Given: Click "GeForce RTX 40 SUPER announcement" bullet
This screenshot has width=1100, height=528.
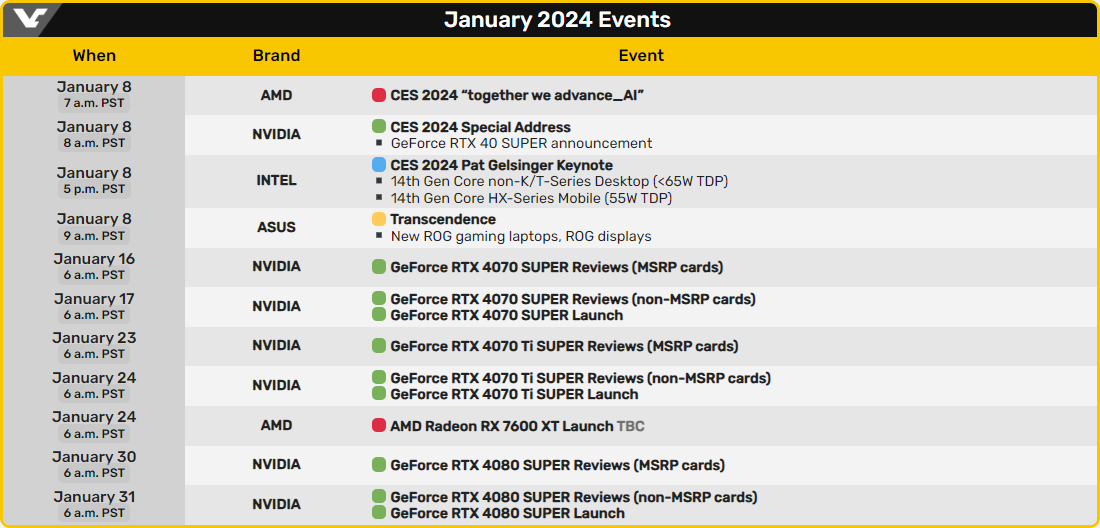Looking at the screenshot, I should (522, 143).
